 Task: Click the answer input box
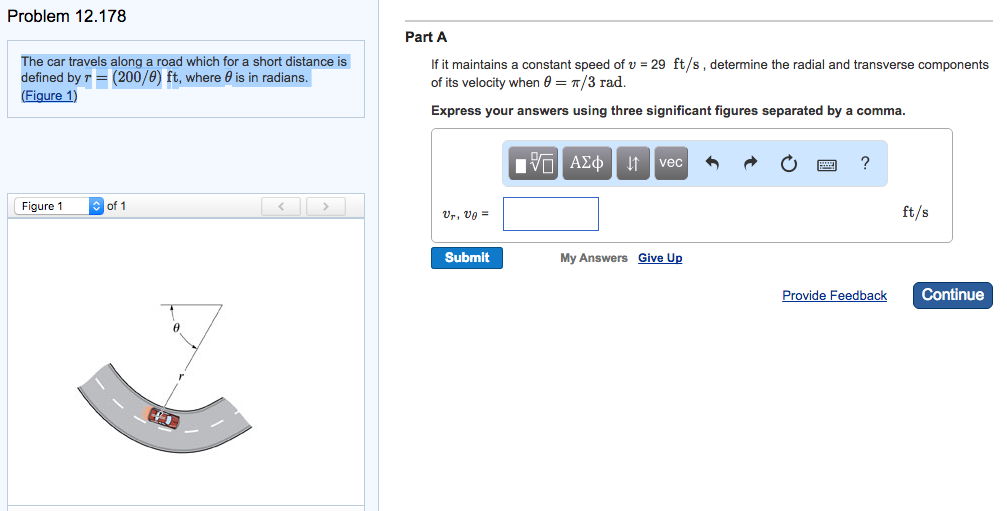pyautogui.click(x=551, y=214)
